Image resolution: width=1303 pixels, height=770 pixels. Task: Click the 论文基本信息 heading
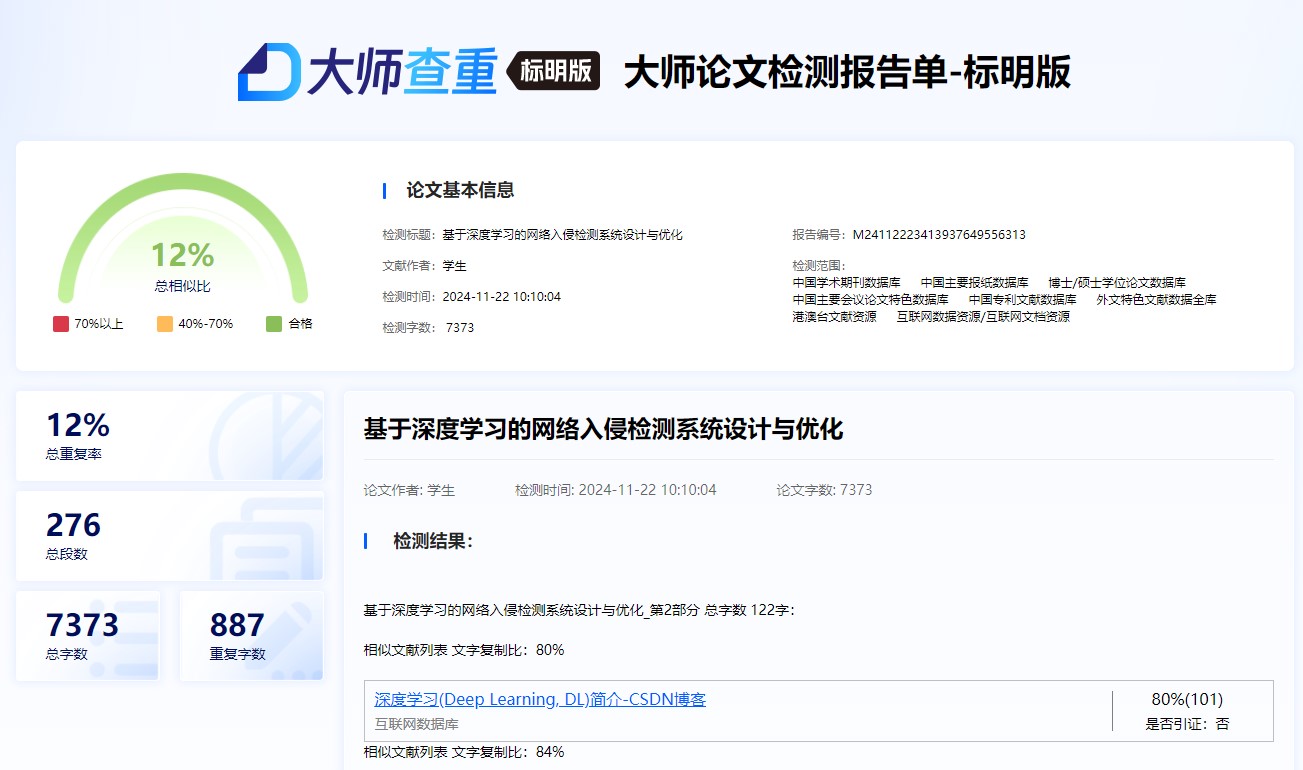pos(460,190)
